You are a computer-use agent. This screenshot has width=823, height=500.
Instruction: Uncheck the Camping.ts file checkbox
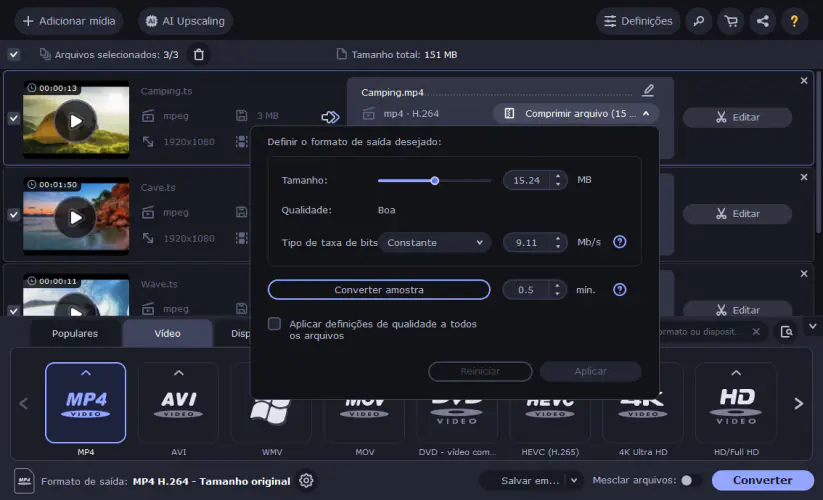tap(13, 118)
